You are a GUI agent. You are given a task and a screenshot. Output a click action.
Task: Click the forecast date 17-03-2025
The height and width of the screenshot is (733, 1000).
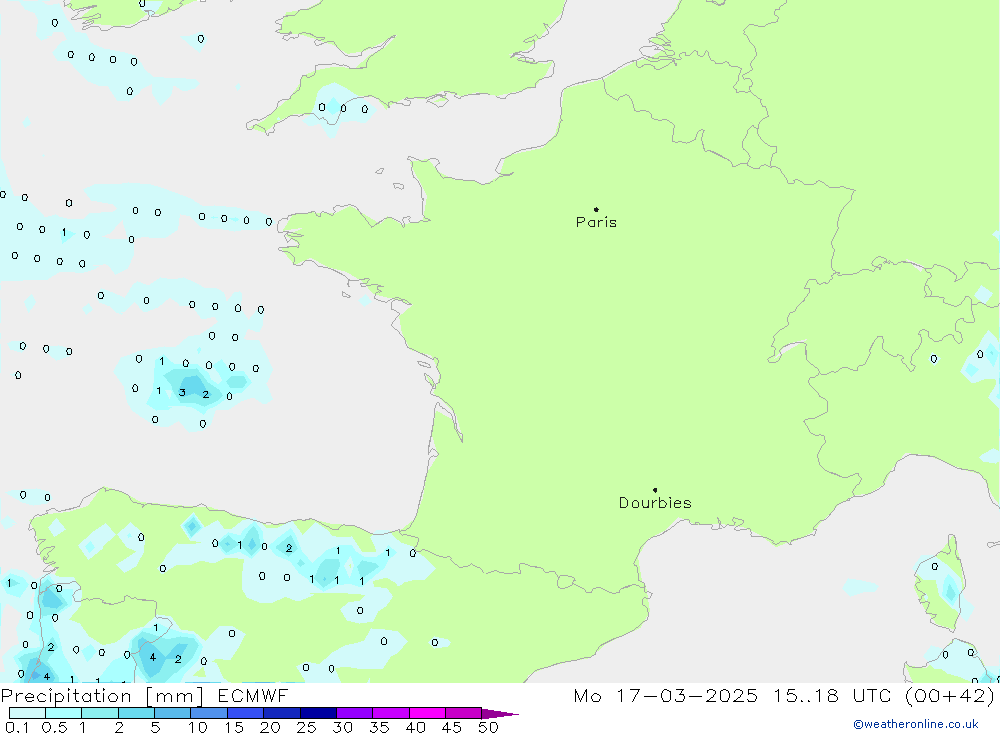pos(688,696)
